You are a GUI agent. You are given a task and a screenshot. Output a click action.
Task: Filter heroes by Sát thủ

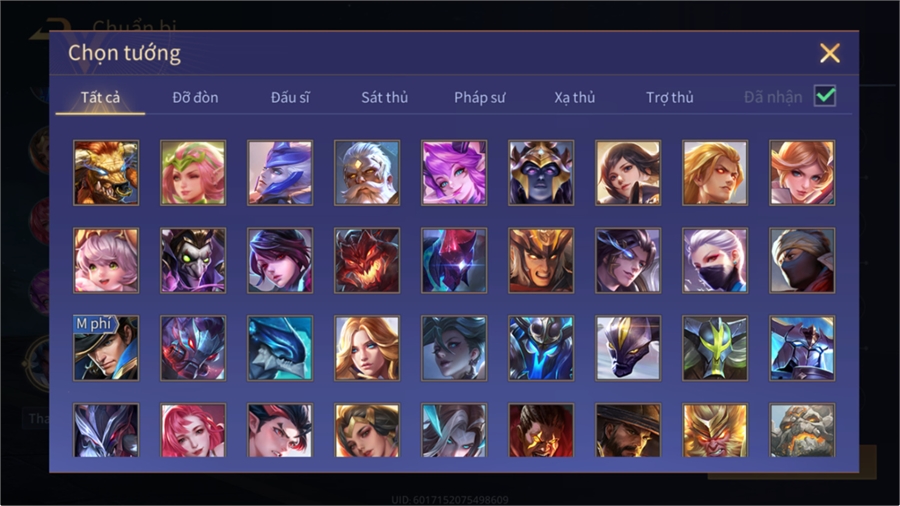pyautogui.click(x=385, y=98)
